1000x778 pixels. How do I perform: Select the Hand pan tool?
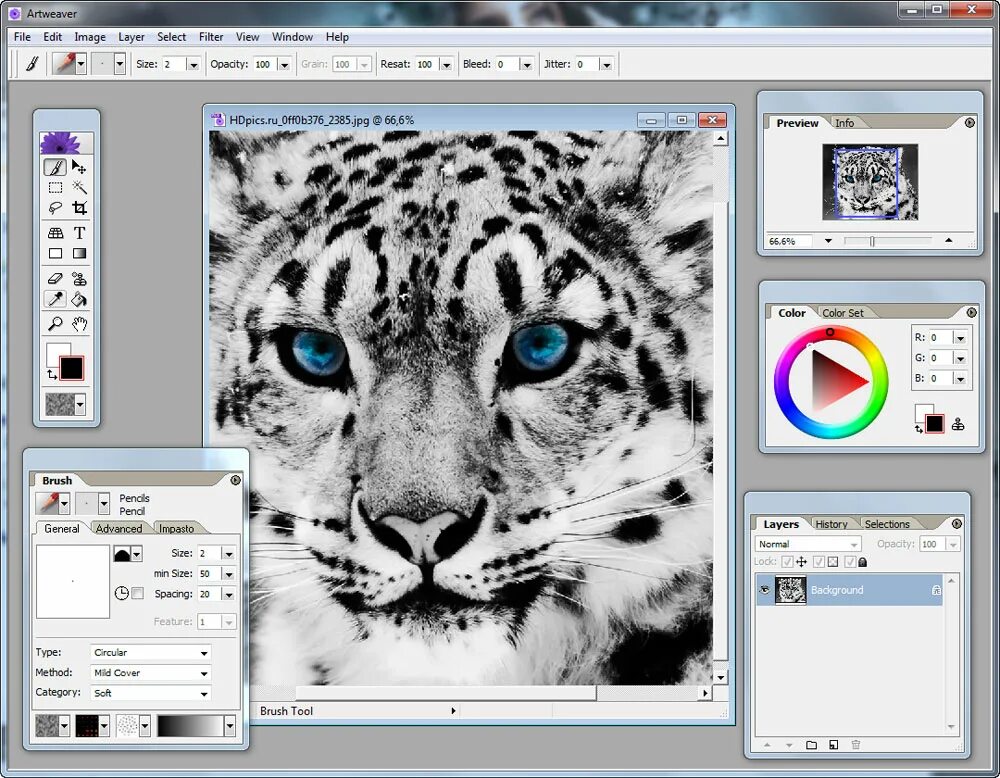click(79, 324)
